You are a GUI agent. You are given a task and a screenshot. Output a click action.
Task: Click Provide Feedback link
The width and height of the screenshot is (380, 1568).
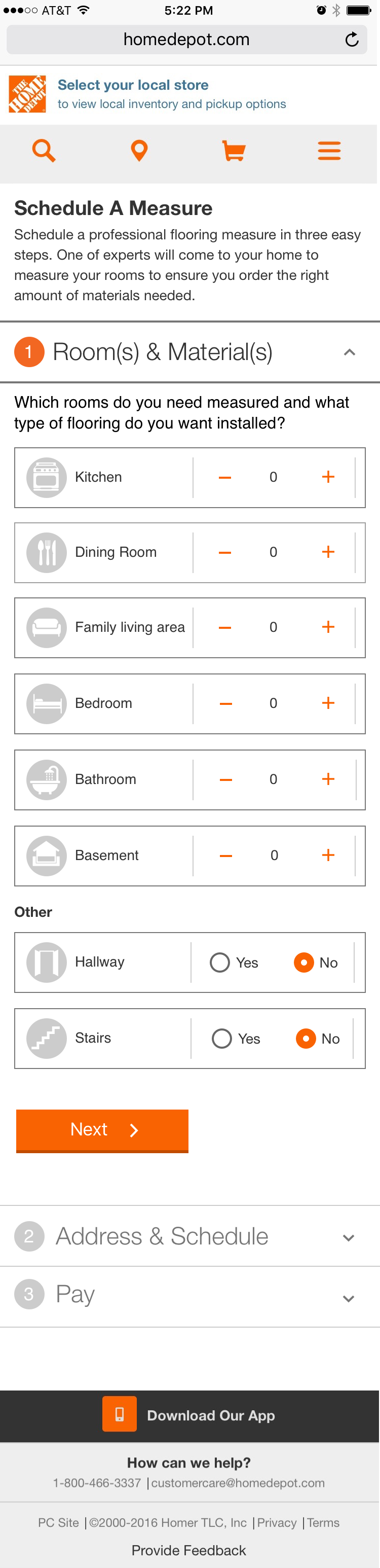(189, 1550)
